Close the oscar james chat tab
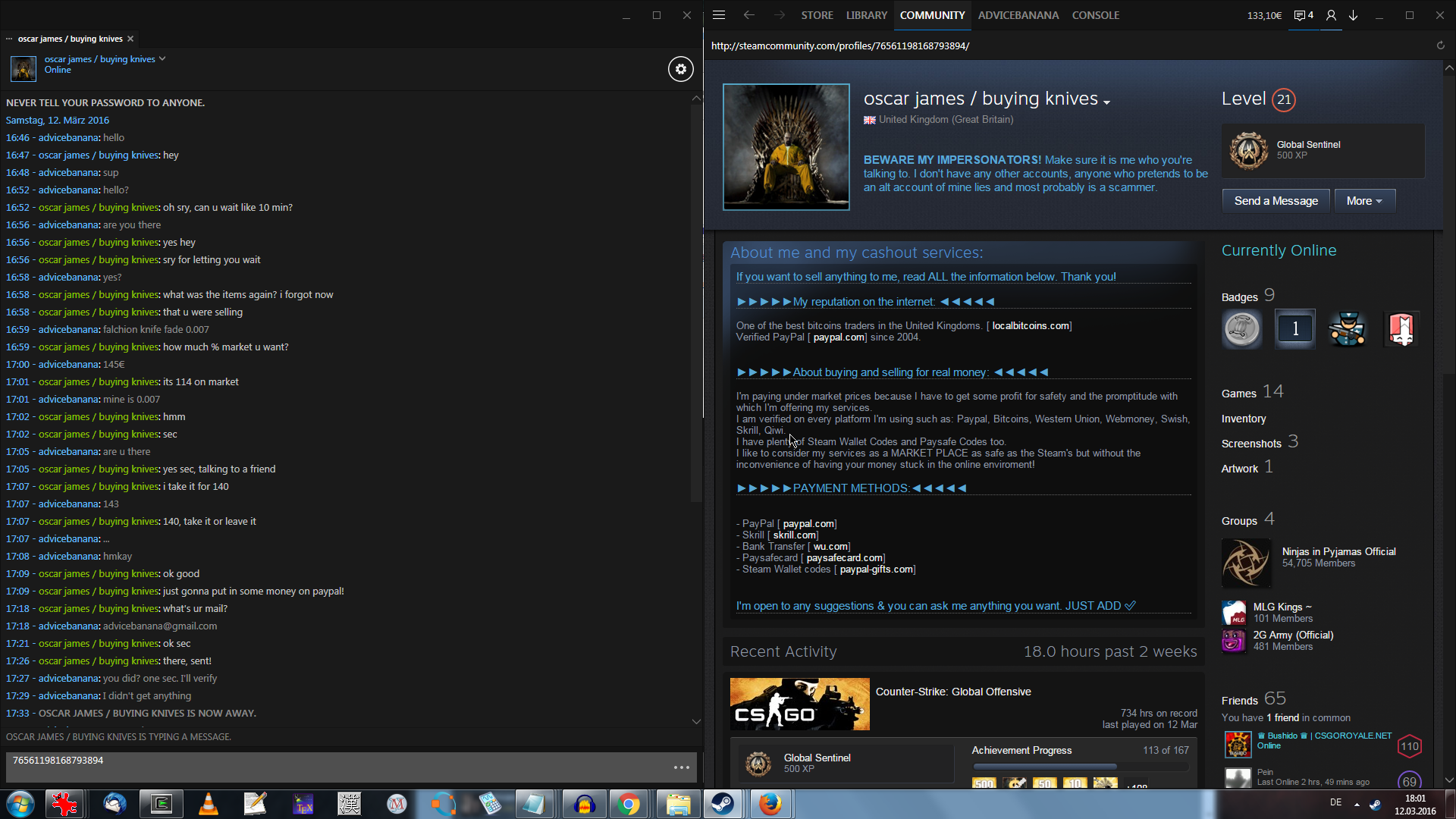 coord(130,39)
